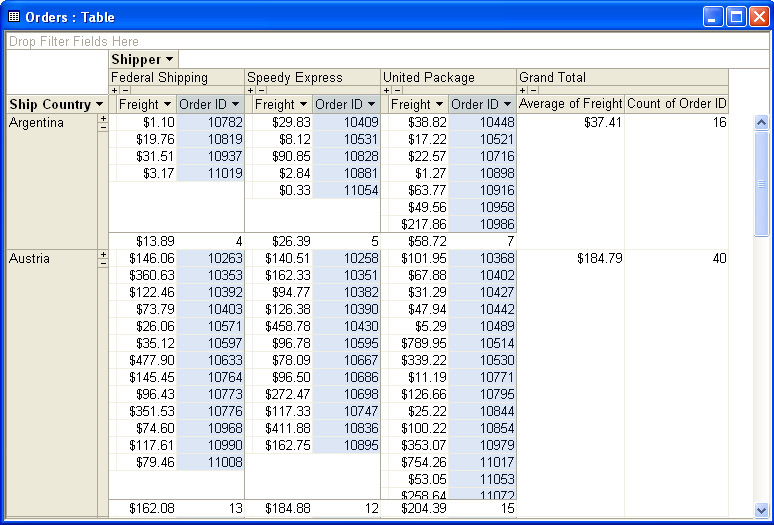The image size is (774, 525).
Task: Collapse details under United Package
Action: [396, 90]
